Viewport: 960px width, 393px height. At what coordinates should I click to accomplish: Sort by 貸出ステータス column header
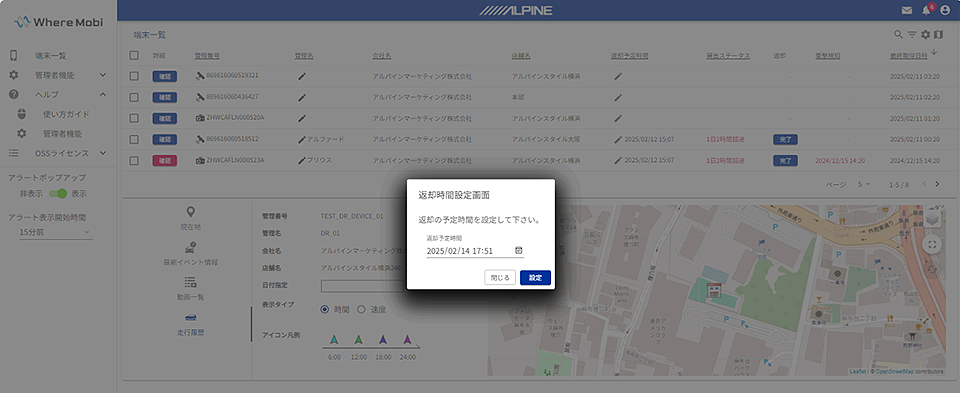pos(728,56)
